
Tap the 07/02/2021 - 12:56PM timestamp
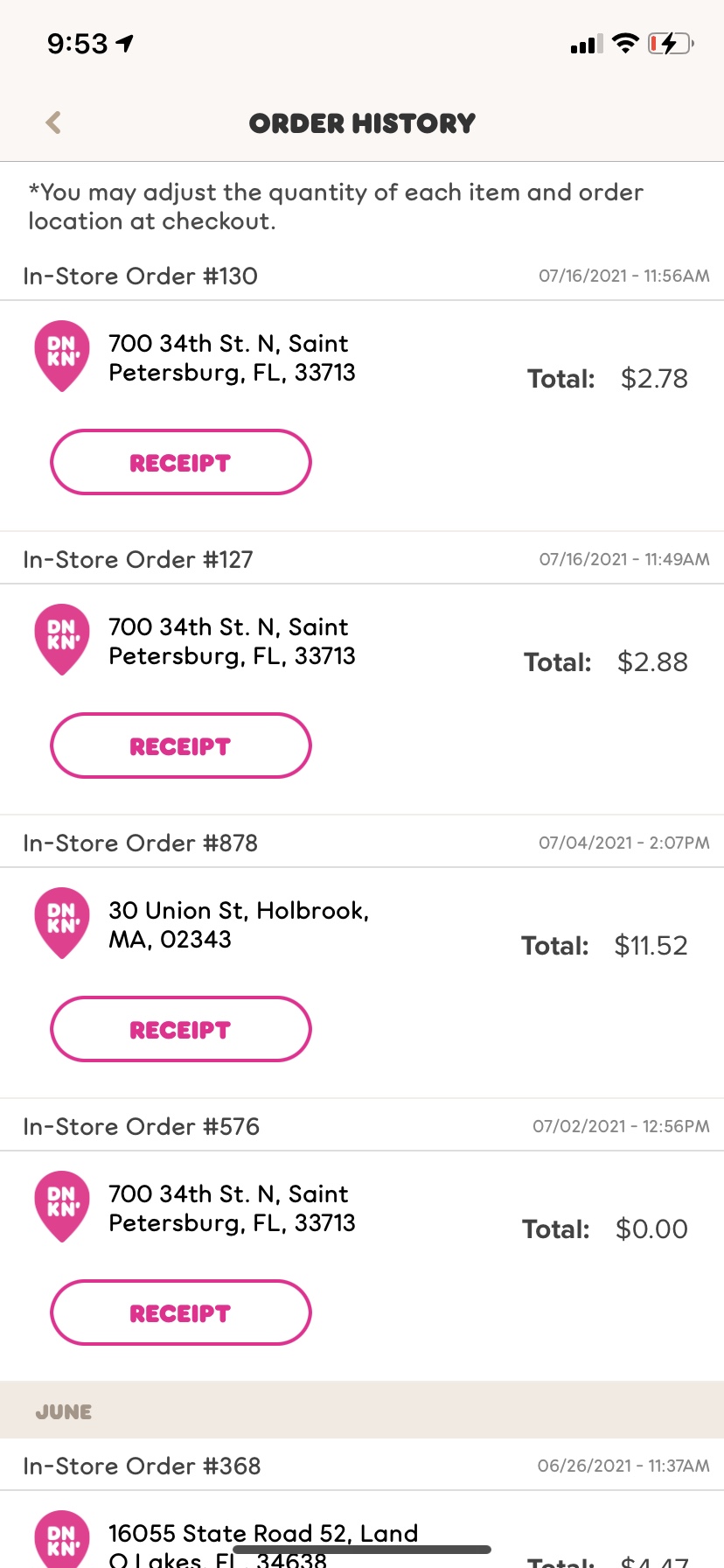621,1127
